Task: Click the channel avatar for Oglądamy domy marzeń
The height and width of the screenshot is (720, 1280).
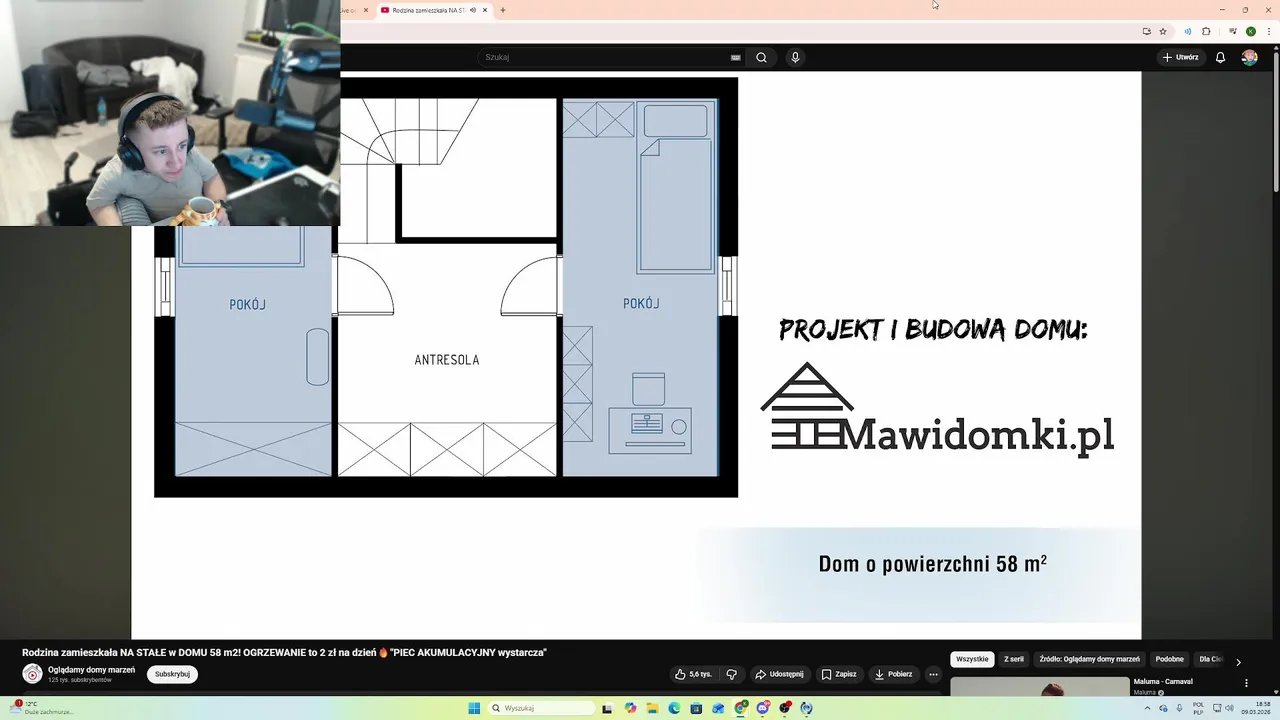Action: coord(32,674)
